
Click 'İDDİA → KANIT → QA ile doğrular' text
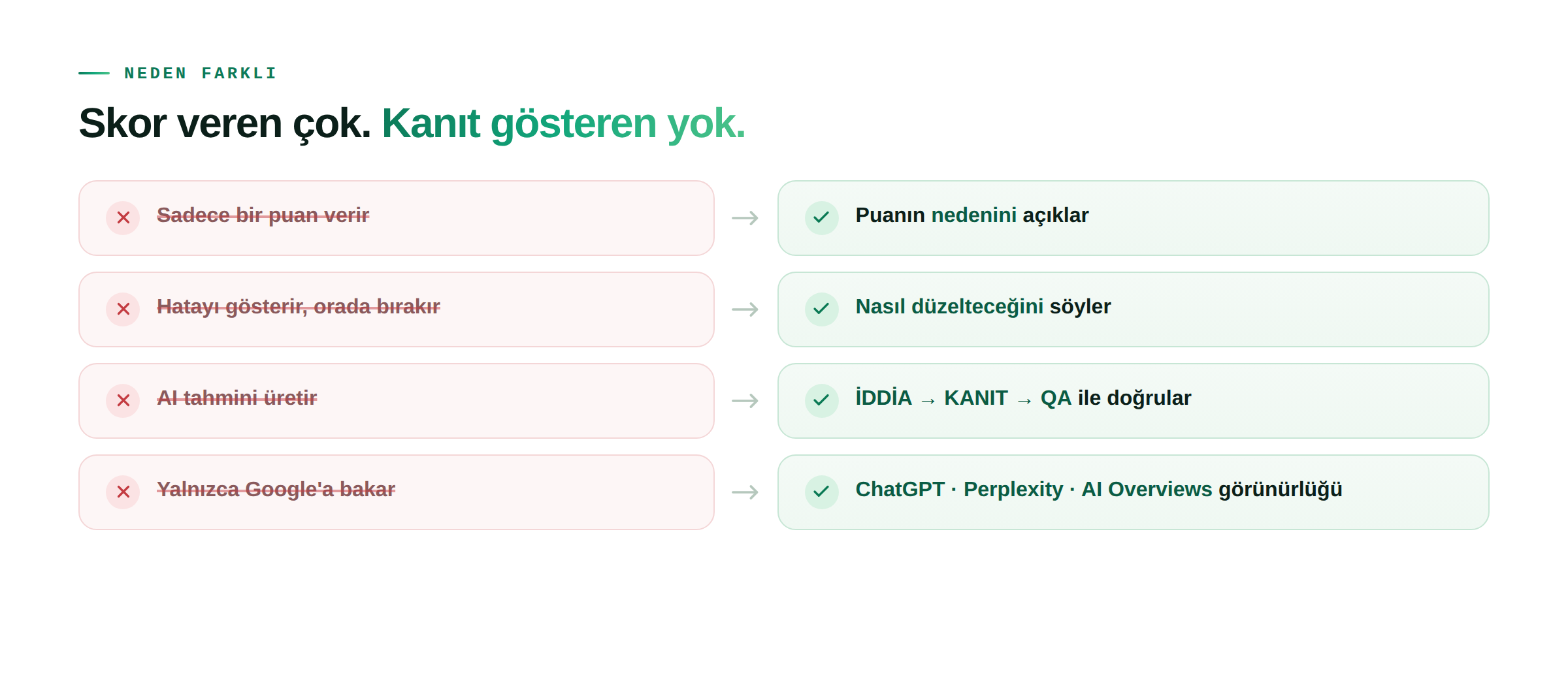(1023, 398)
